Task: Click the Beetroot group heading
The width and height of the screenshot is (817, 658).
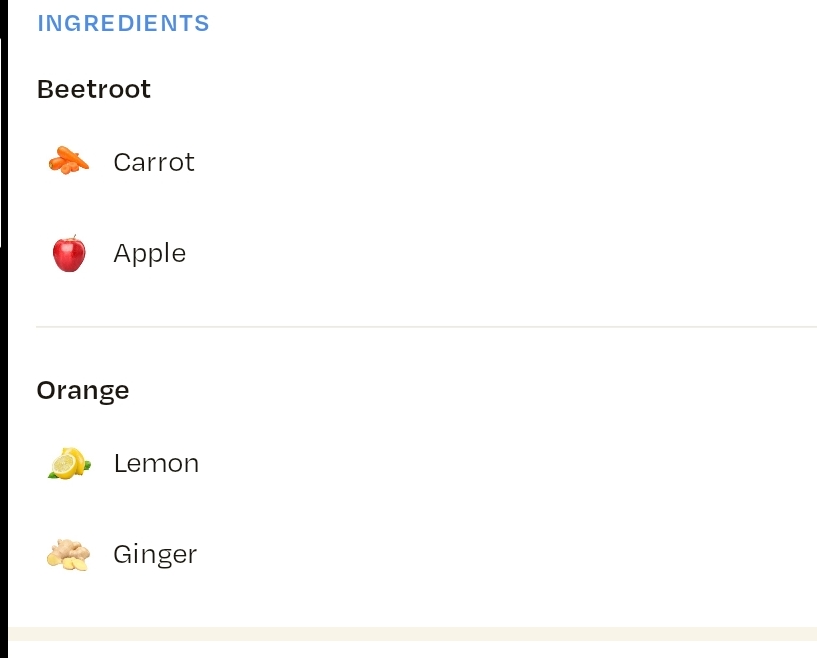Action: (x=94, y=89)
